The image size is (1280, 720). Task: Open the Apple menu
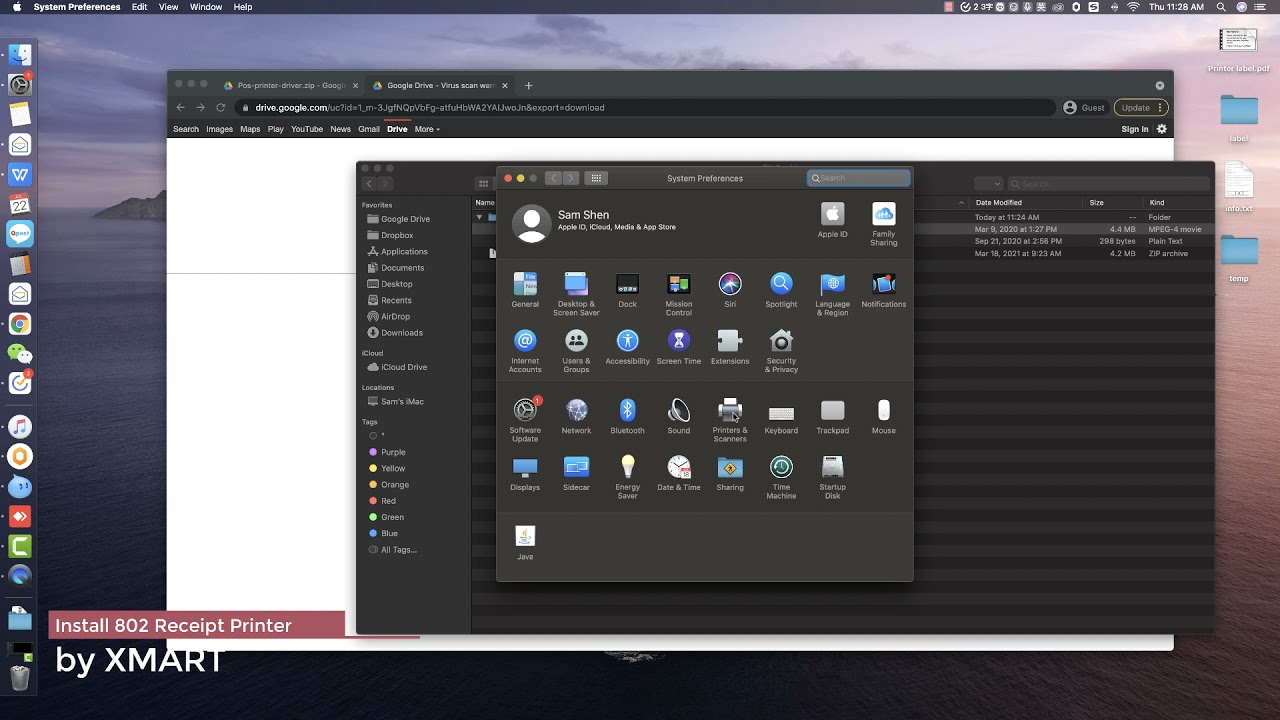(17, 7)
